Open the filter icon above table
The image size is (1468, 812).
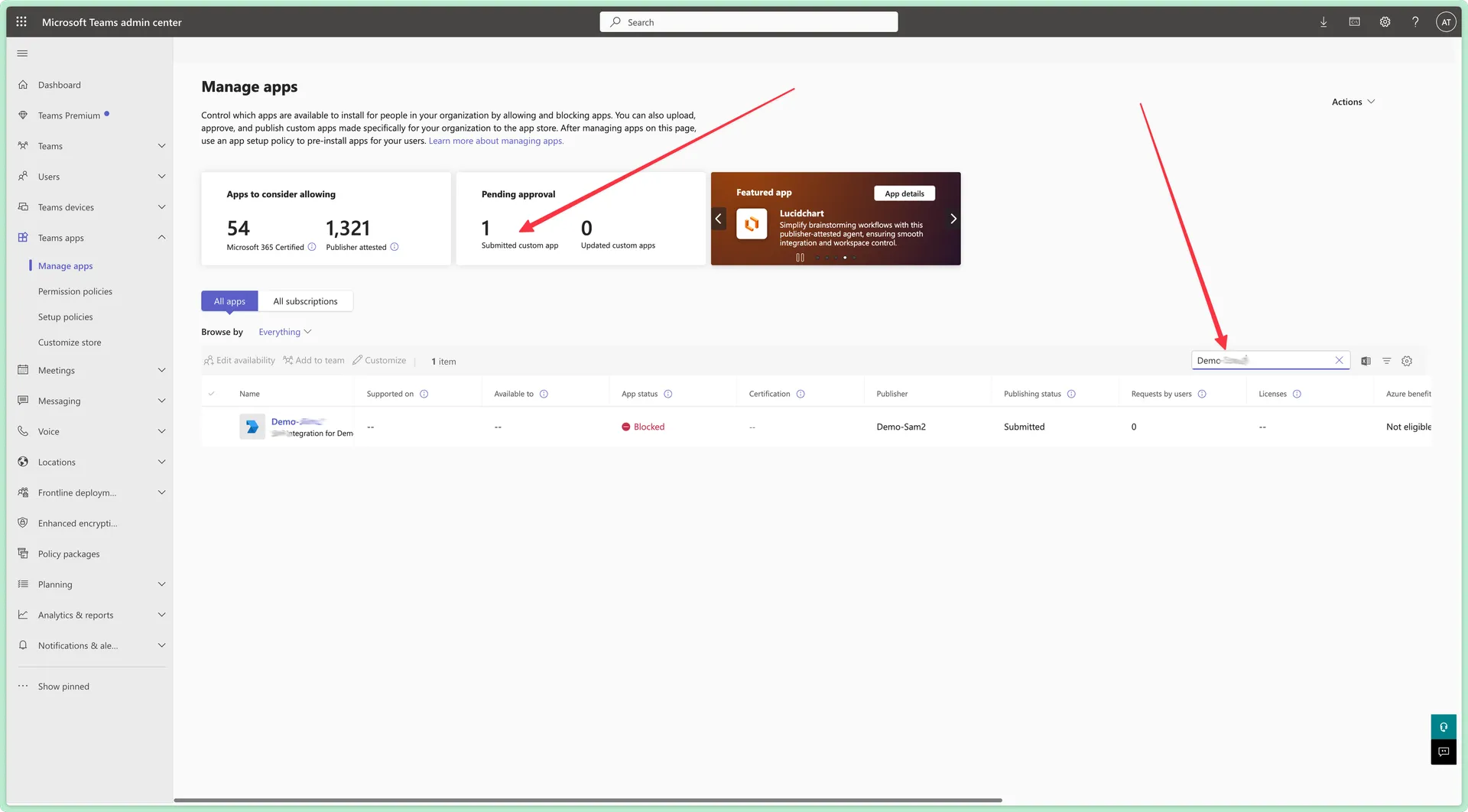(x=1386, y=361)
